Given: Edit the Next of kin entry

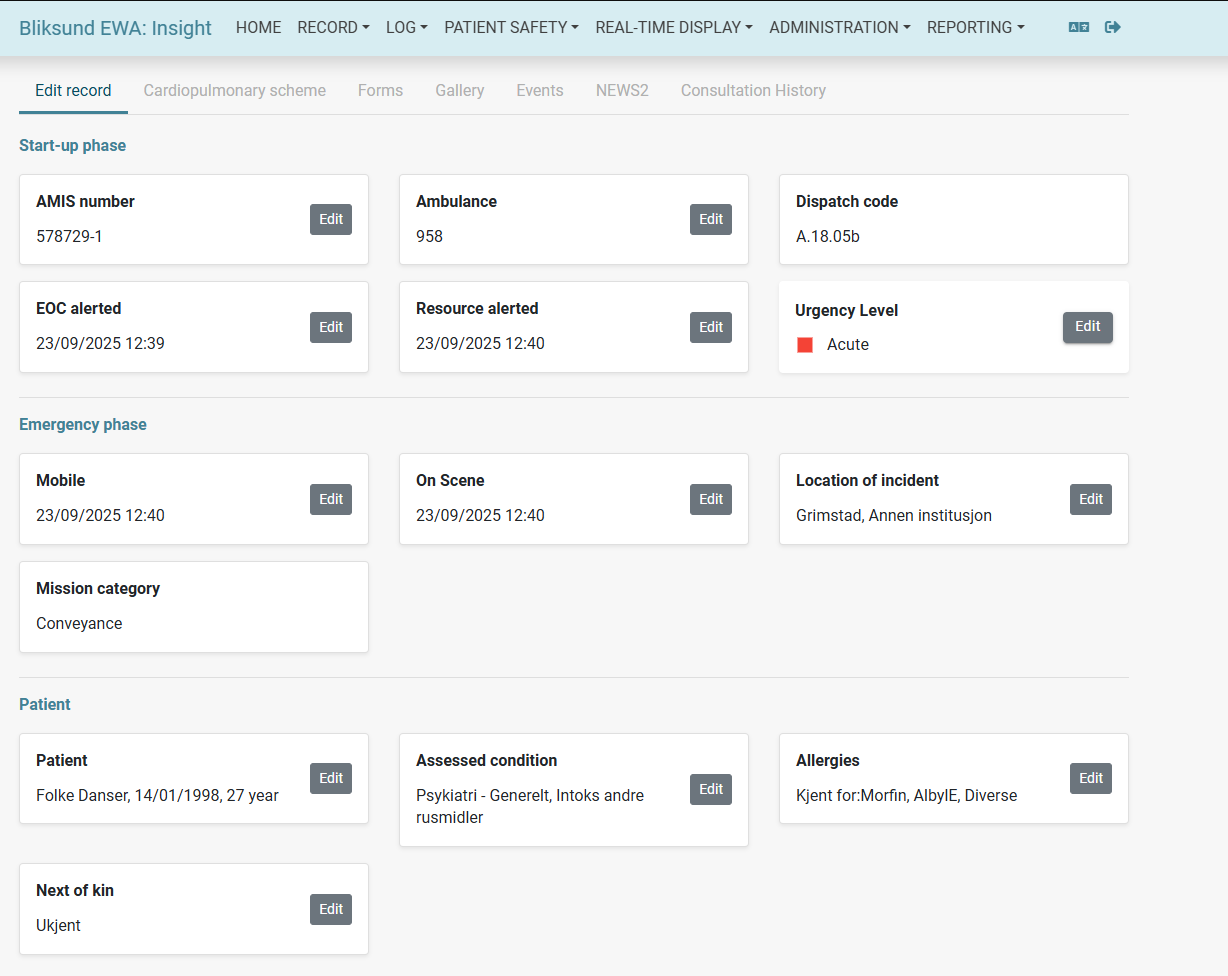Looking at the screenshot, I should click(x=330, y=909).
